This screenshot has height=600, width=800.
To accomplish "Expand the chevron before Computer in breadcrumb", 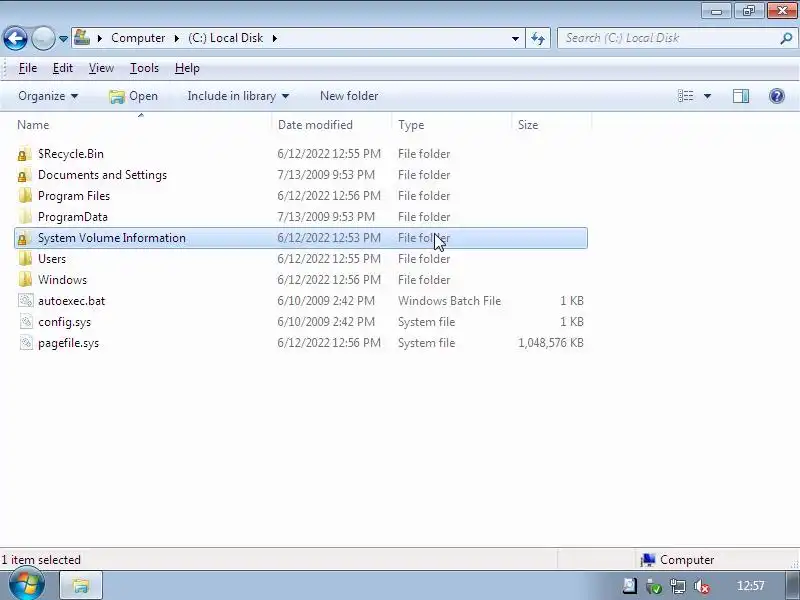I will (x=100, y=38).
